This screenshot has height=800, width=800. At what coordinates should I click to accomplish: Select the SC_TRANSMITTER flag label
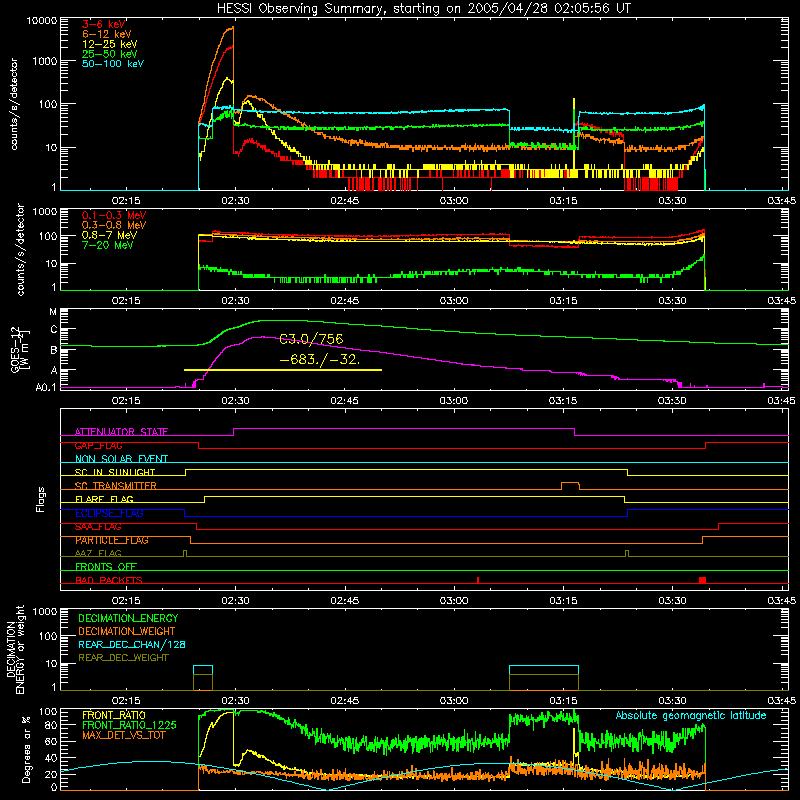115,485
